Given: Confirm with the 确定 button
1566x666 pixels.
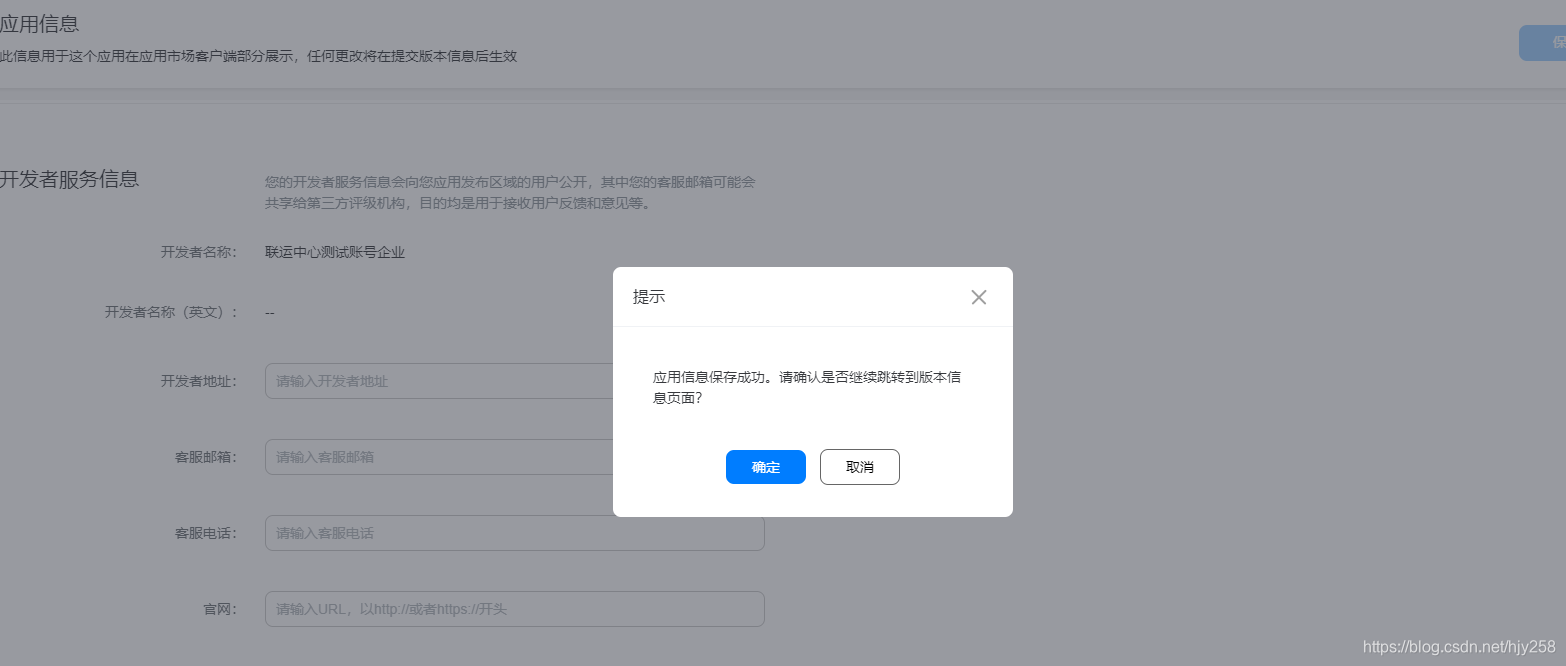Looking at the screenshot, I should point(765,467).
